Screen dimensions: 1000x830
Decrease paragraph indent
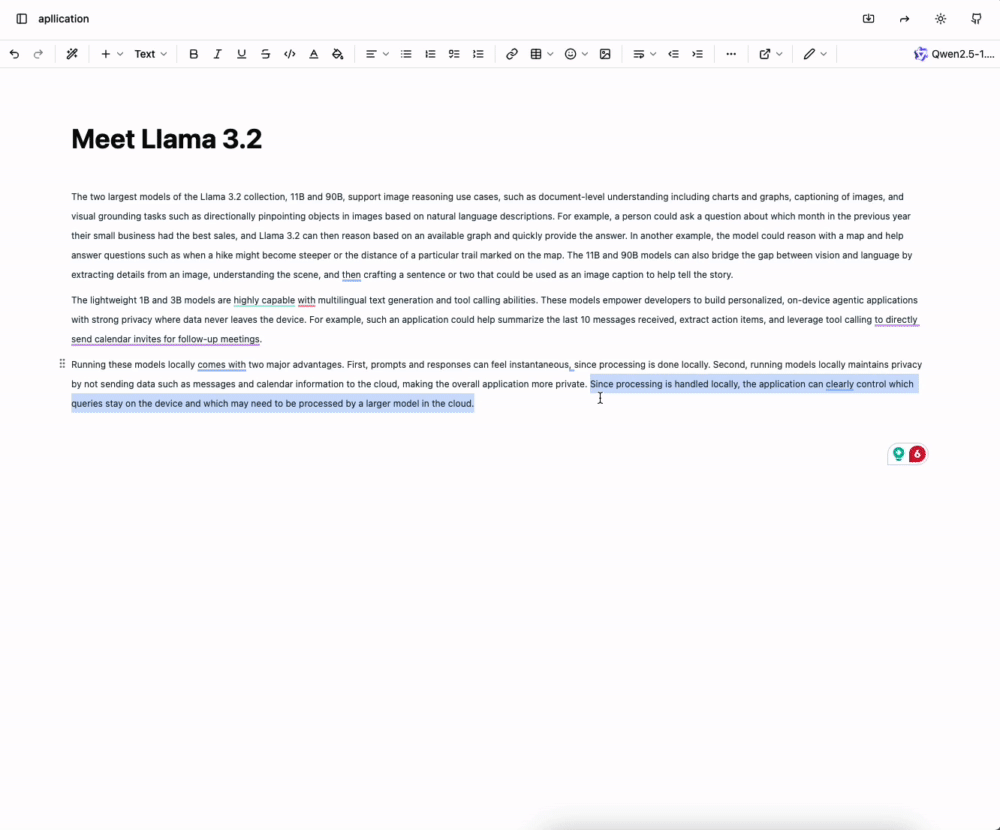click(x=673, y=54)
